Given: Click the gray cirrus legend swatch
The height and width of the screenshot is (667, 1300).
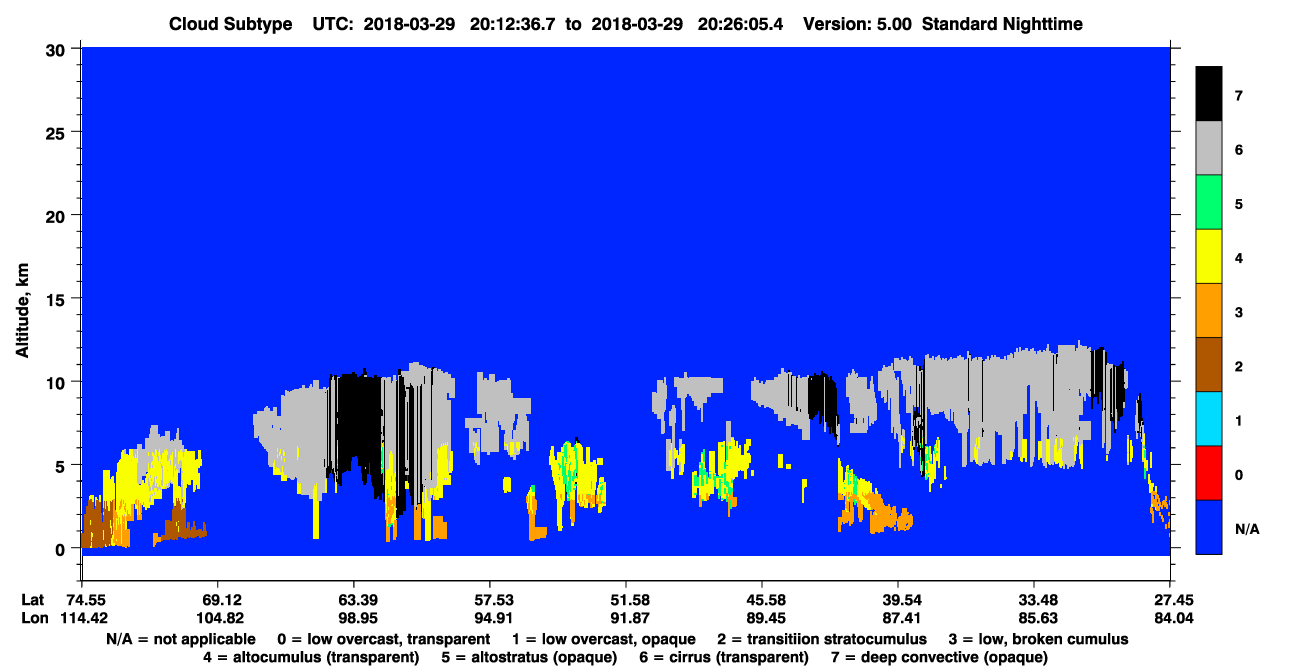Looking at the screenshot, I should click(x=1209, y=149).
